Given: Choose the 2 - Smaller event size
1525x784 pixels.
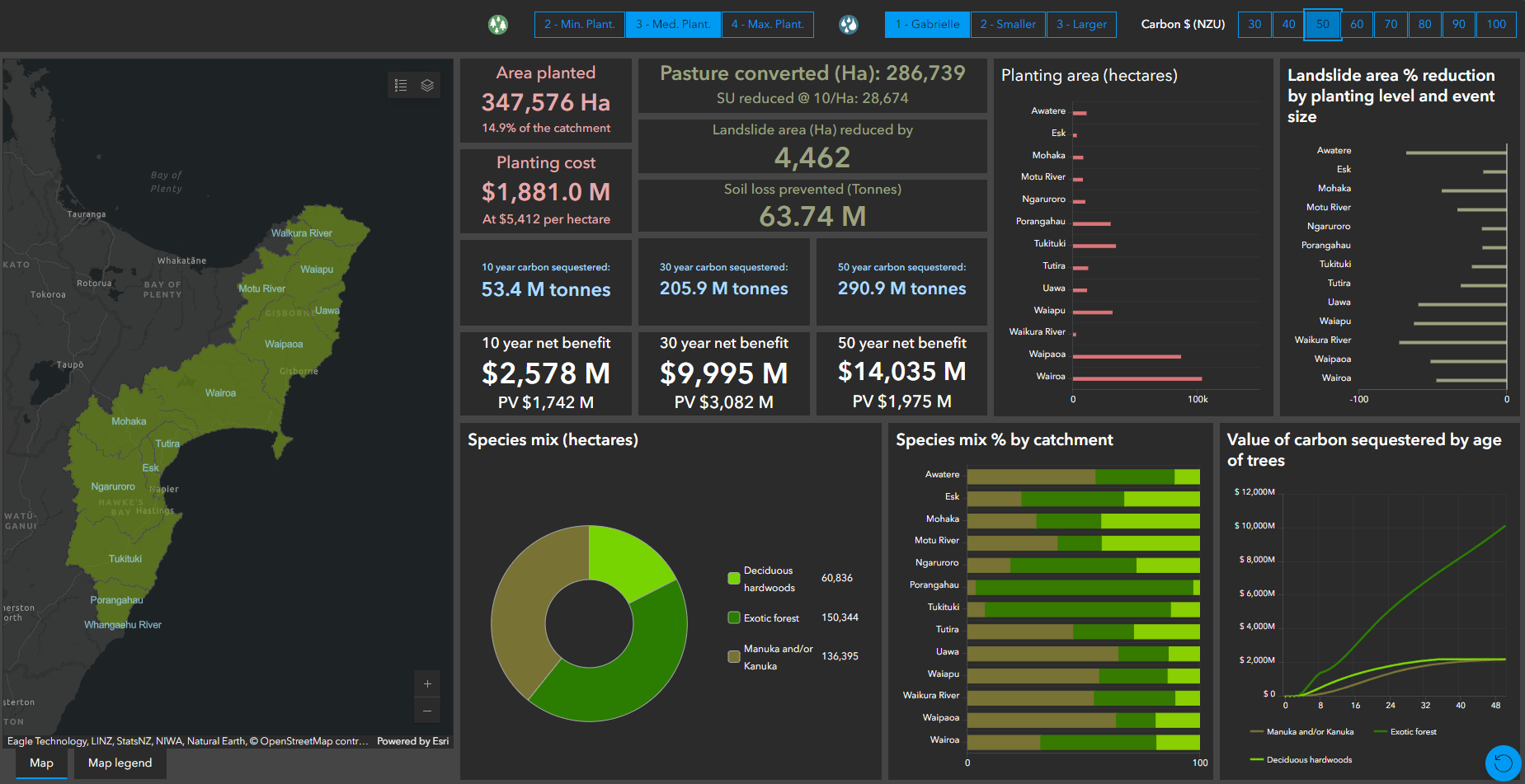Looking at the screenshot, I should pyautogui.click(x=1008, y=25).
